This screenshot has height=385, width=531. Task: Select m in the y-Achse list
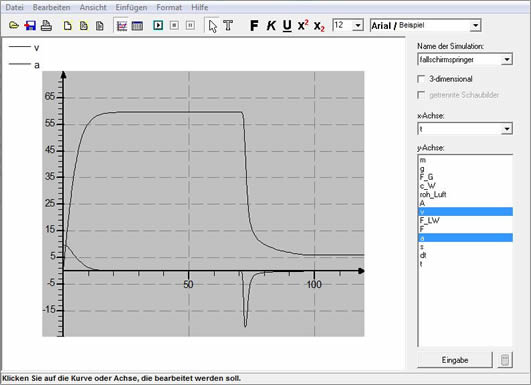465,160
